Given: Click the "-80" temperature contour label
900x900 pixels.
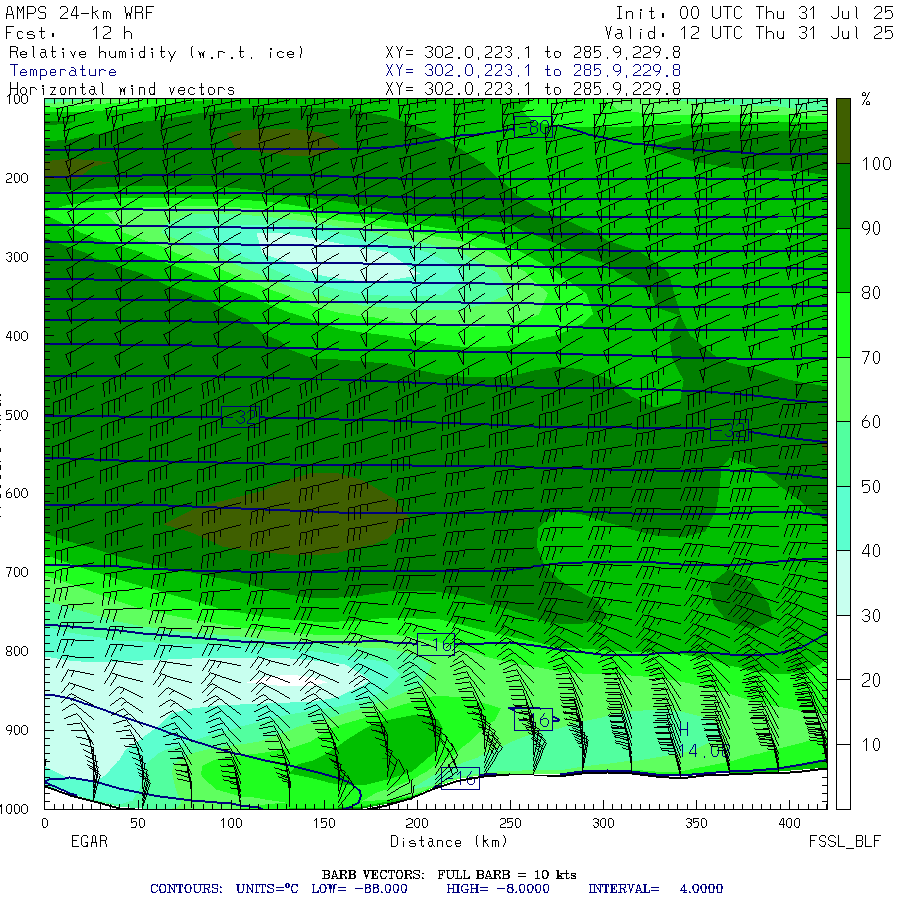Looking at the screenshot, I should pos(533,126).
